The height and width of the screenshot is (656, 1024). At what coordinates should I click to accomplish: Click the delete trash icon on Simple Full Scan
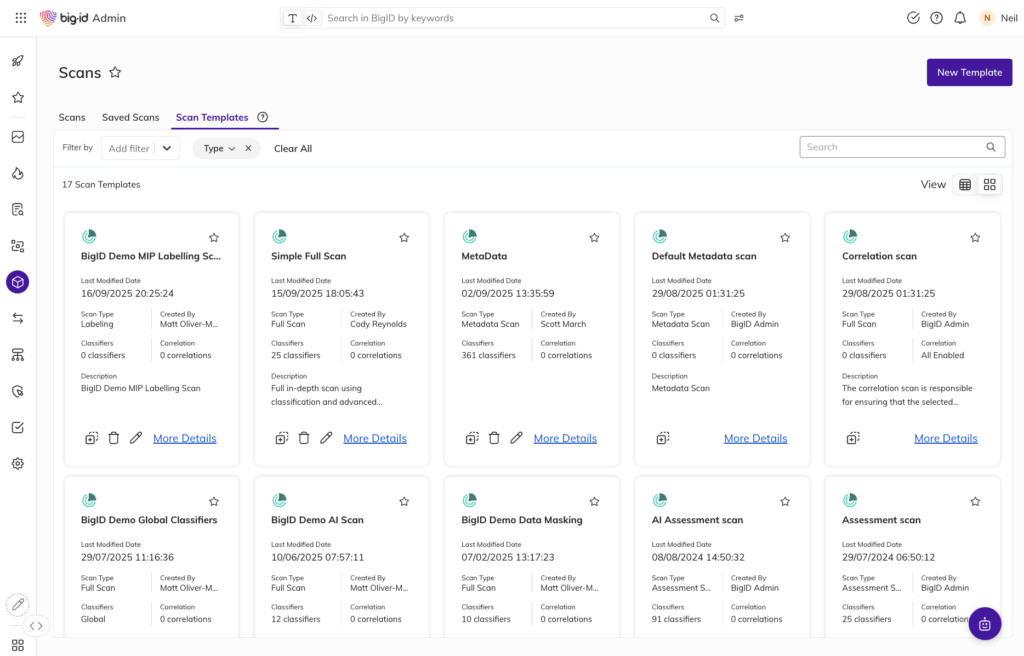(304, 438)
